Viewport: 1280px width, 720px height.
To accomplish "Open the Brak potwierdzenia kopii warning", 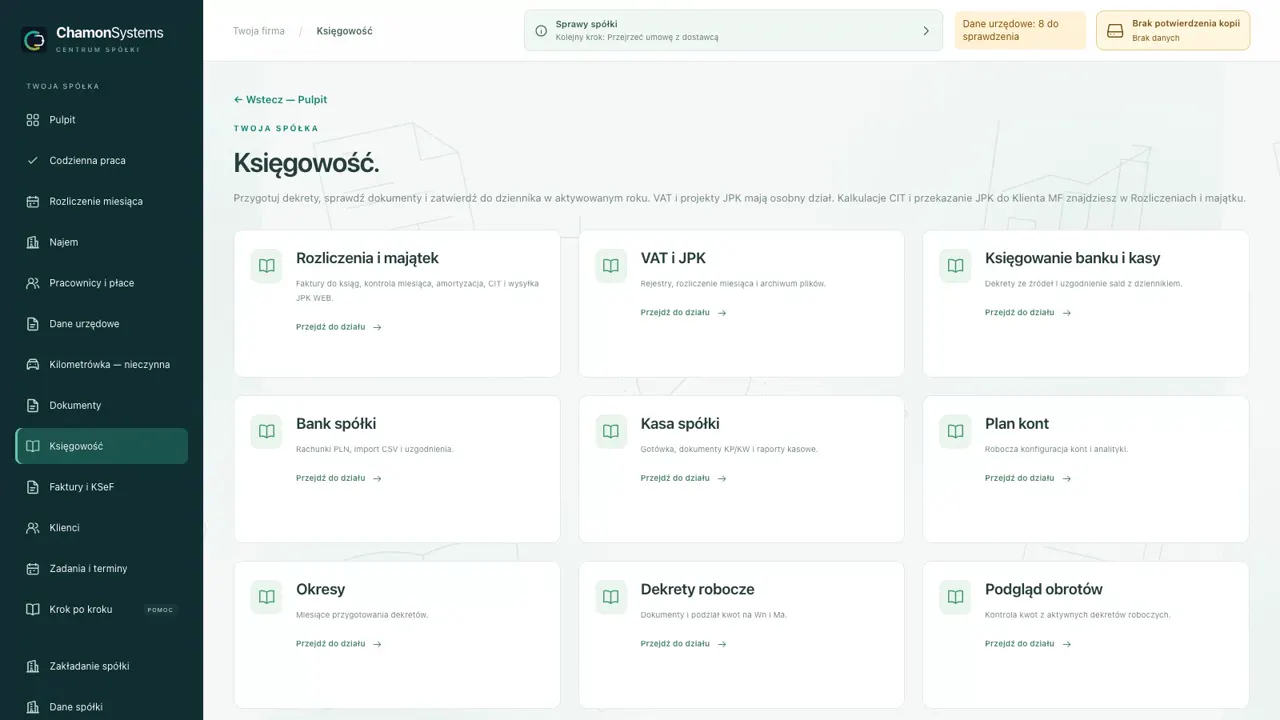I will pos(1173,30).
